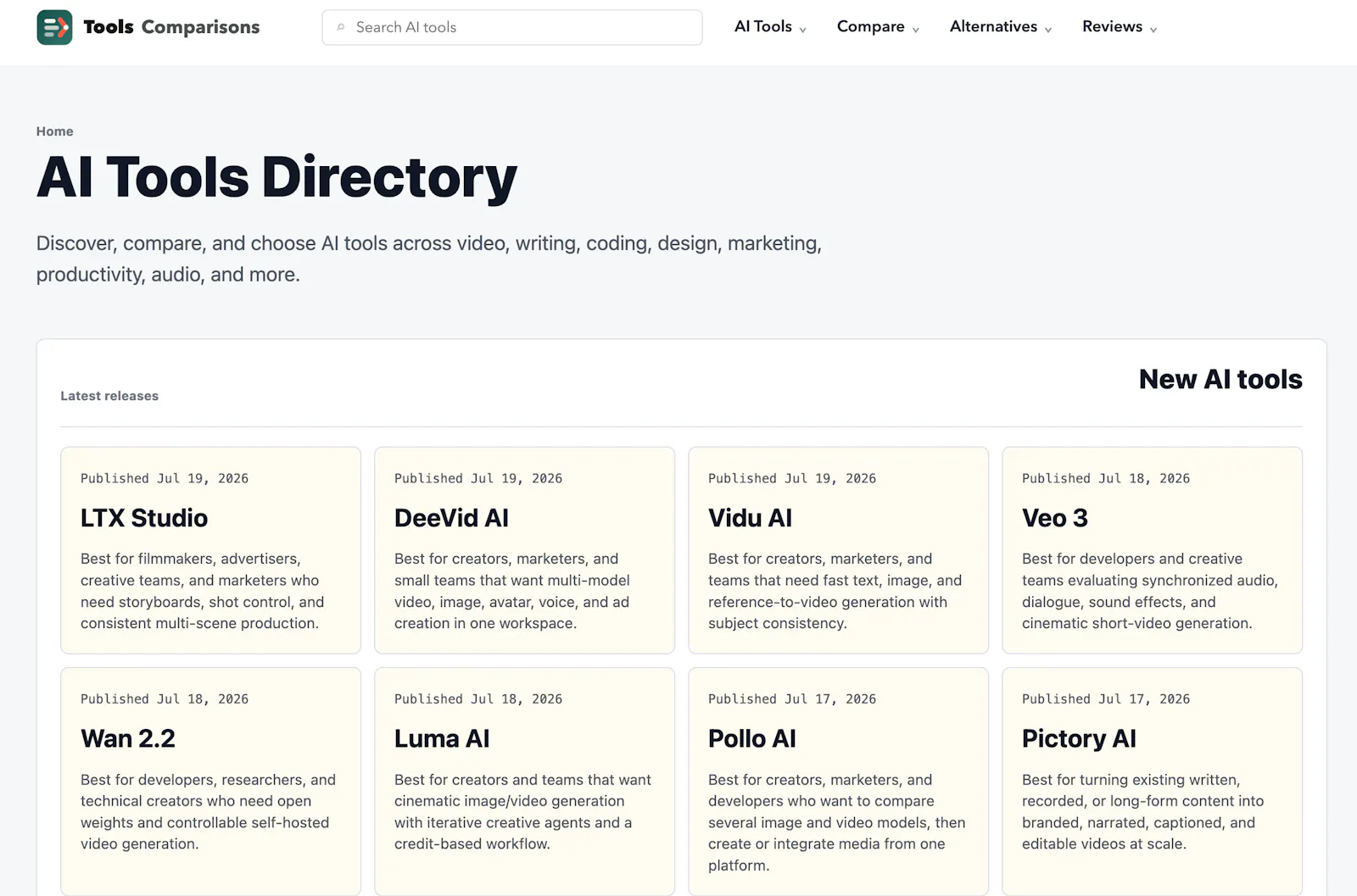Expand the AI Tools chevron

tap(802, 30)
